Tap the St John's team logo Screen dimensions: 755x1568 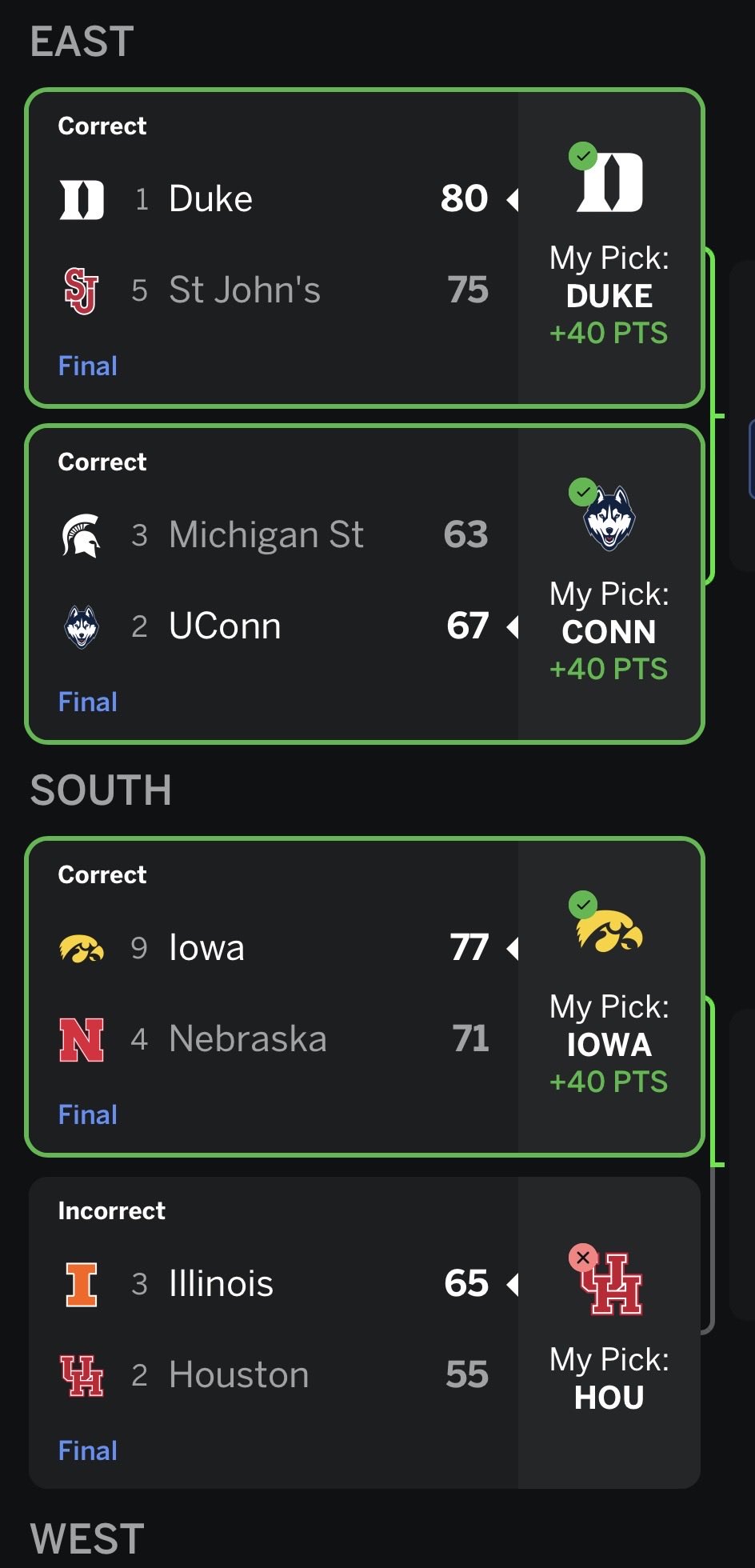click(x=82, y=290)
